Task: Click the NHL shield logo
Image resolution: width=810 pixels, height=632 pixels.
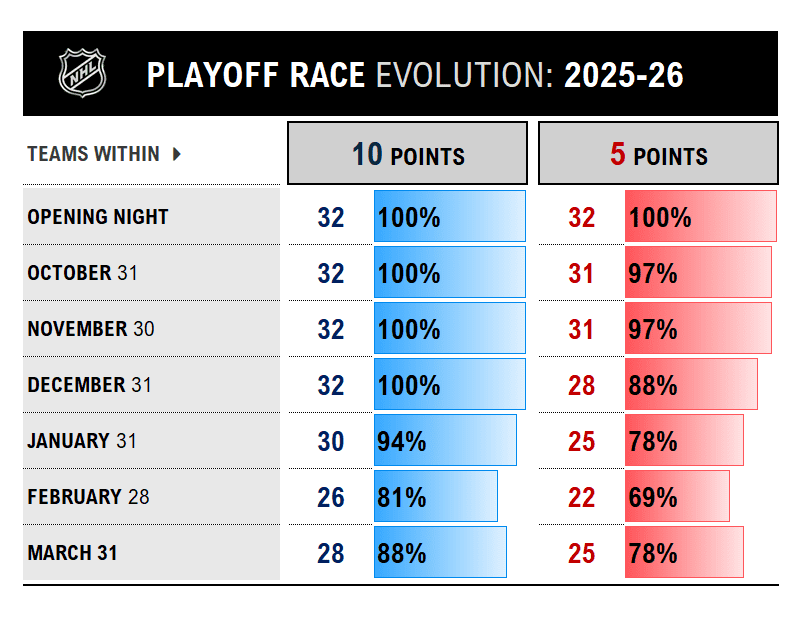Action: point(82,73)
